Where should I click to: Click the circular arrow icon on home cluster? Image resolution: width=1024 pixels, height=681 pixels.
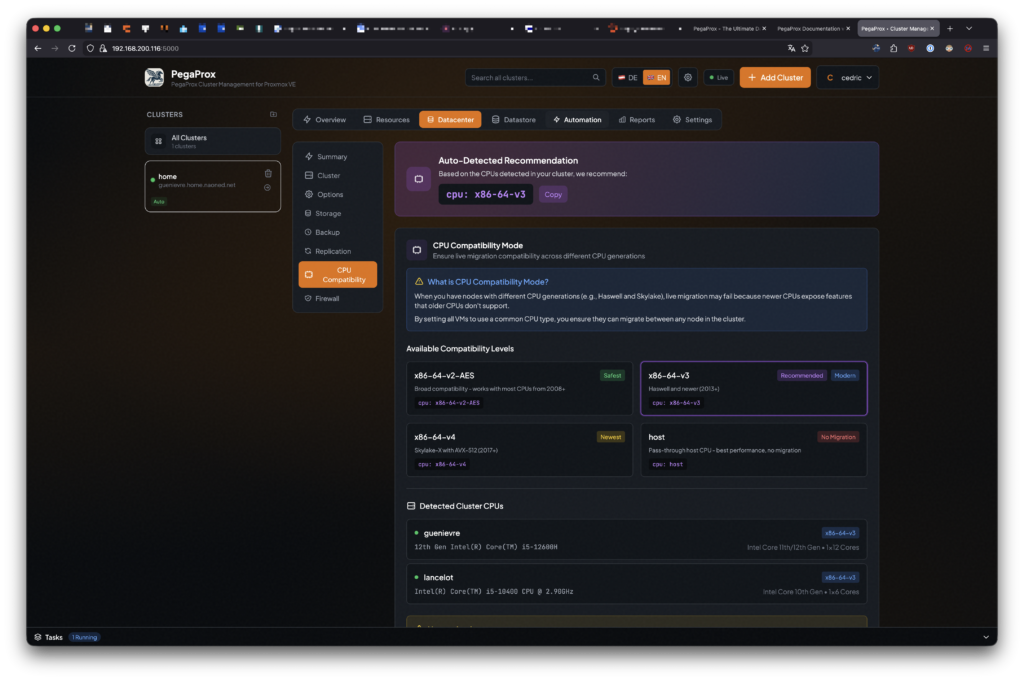268,187
